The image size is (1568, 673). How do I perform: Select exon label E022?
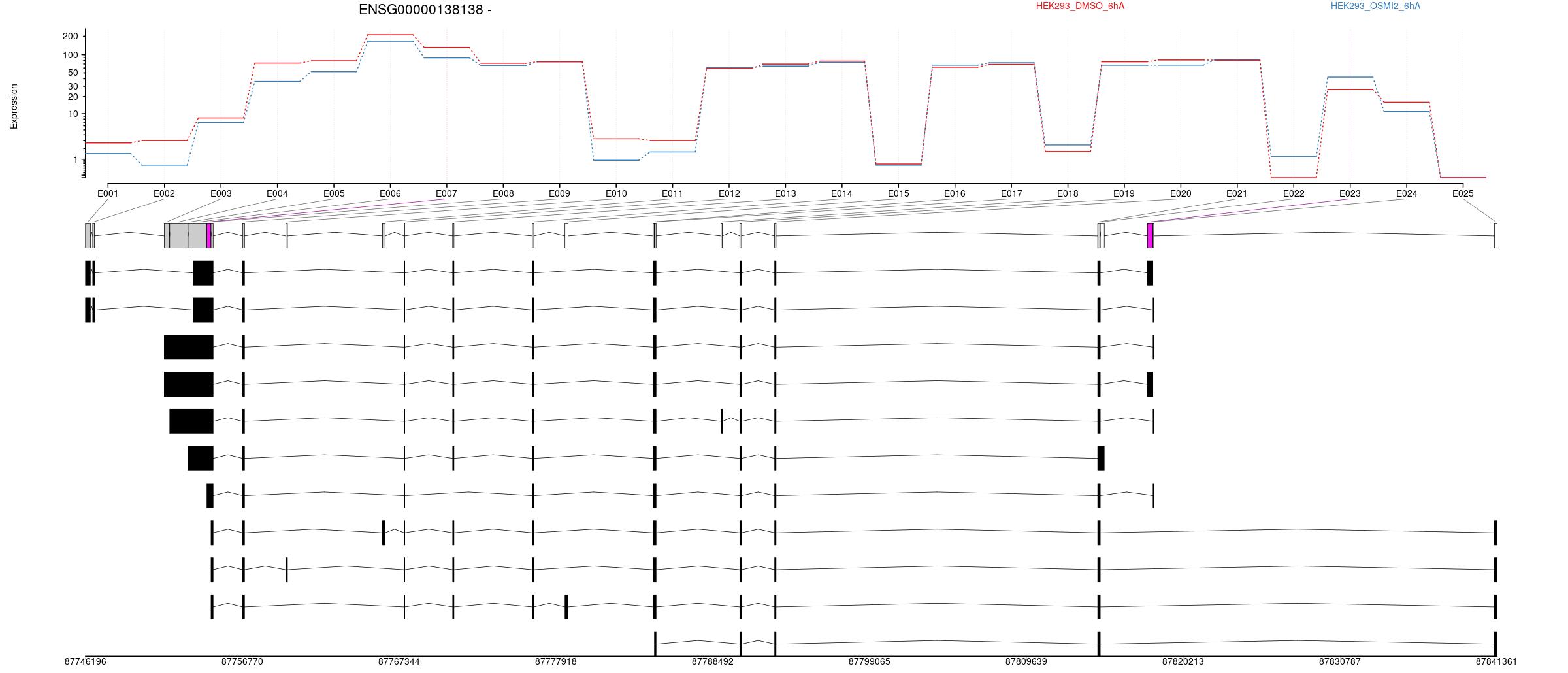[1294, 193]
